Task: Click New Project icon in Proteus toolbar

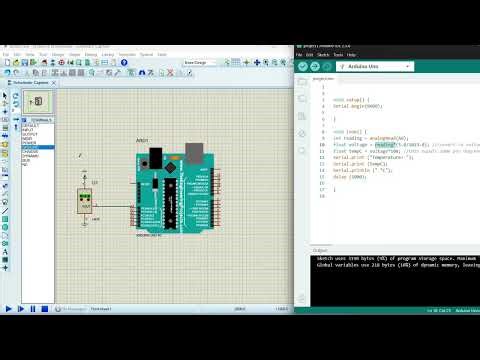Action: 7,62
